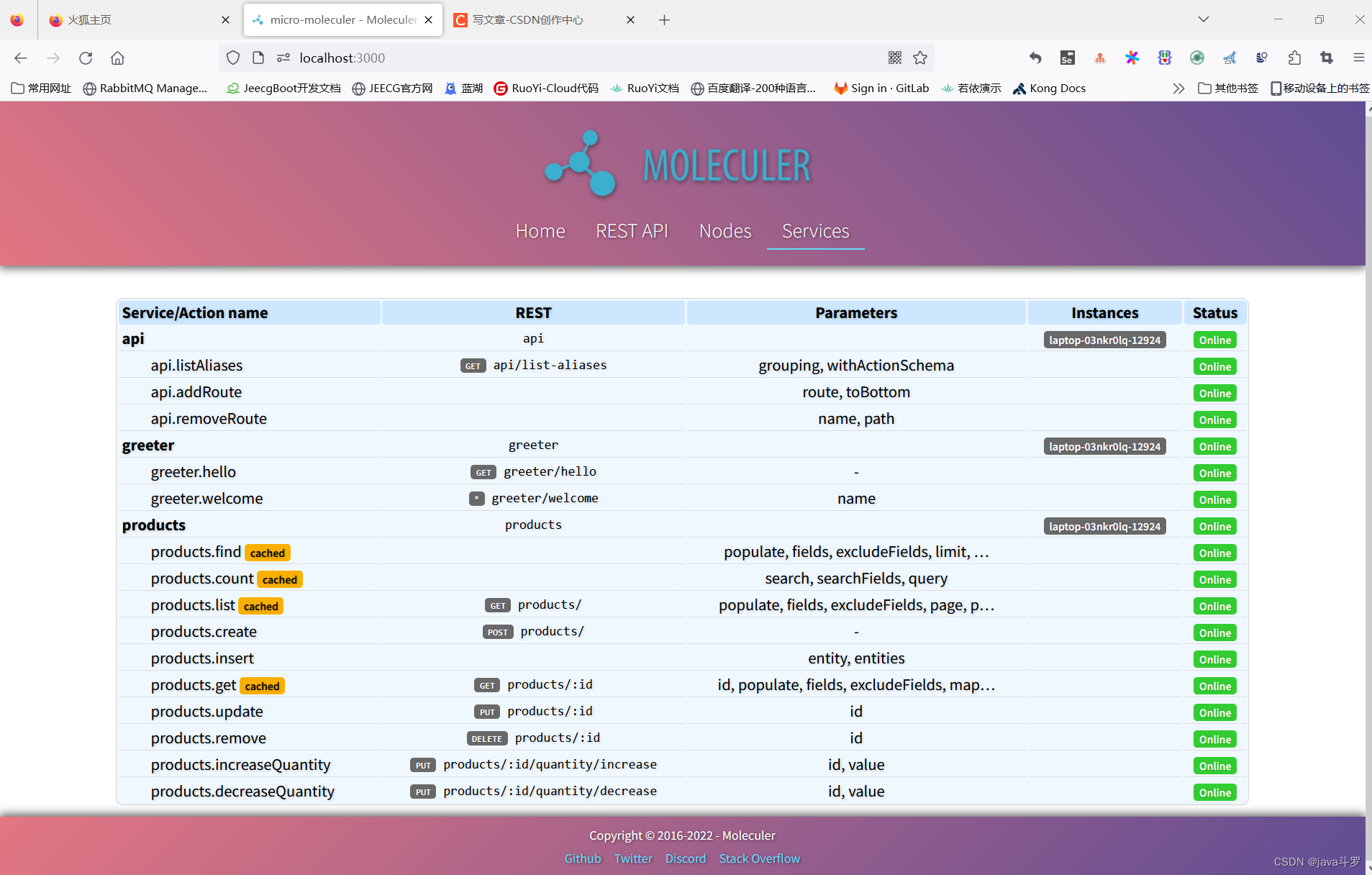Open the Home navigation tab
This screenshot has height=875, width=1372.
click(540, 231)
